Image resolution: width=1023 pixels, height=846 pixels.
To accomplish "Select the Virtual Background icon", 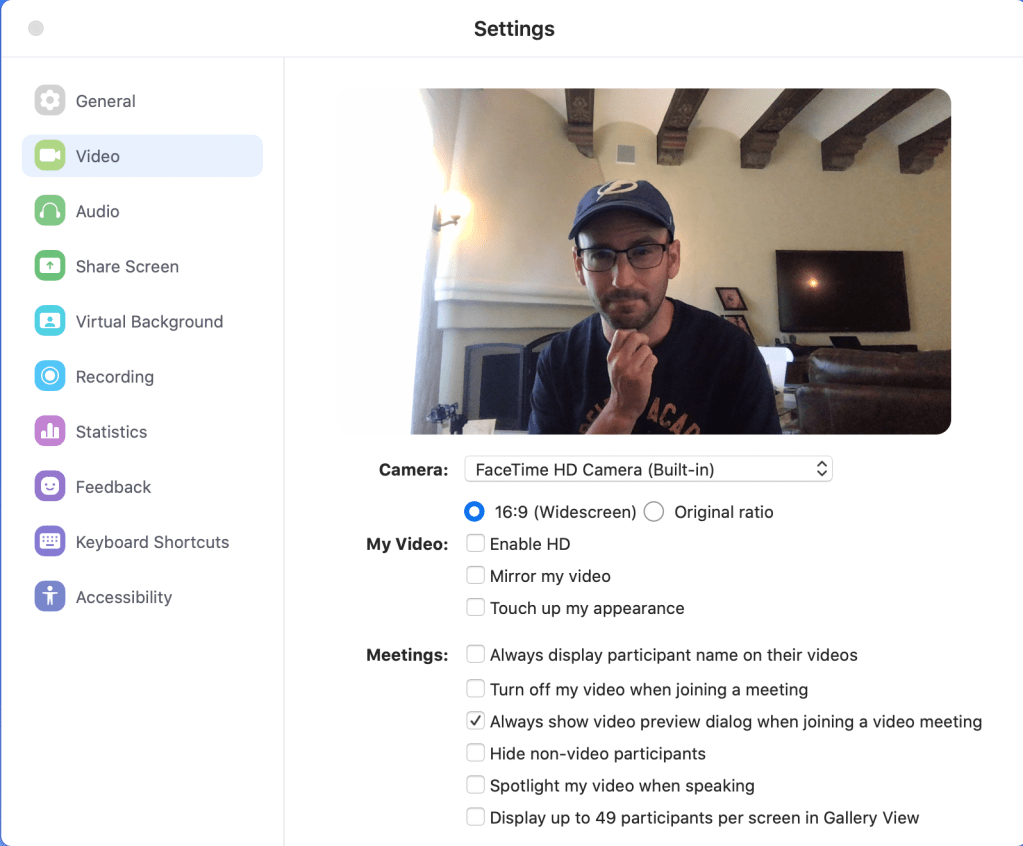I will click(50, 321).
